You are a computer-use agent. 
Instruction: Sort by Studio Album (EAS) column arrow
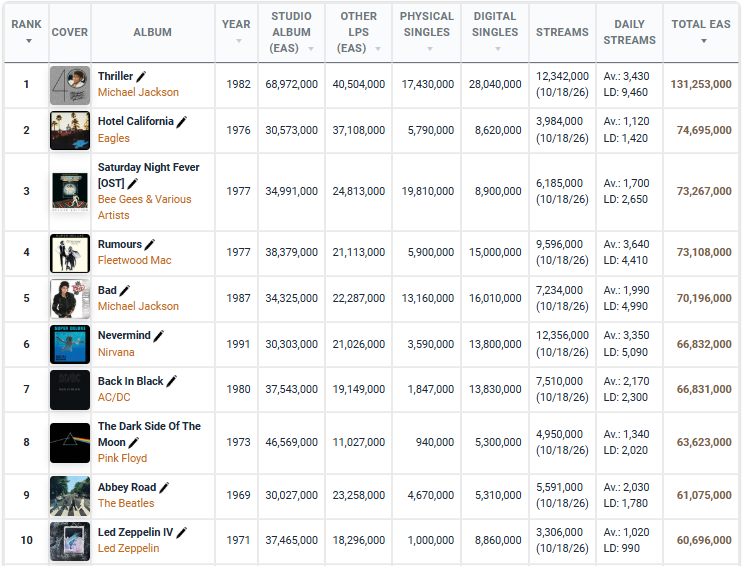[311, 49]
